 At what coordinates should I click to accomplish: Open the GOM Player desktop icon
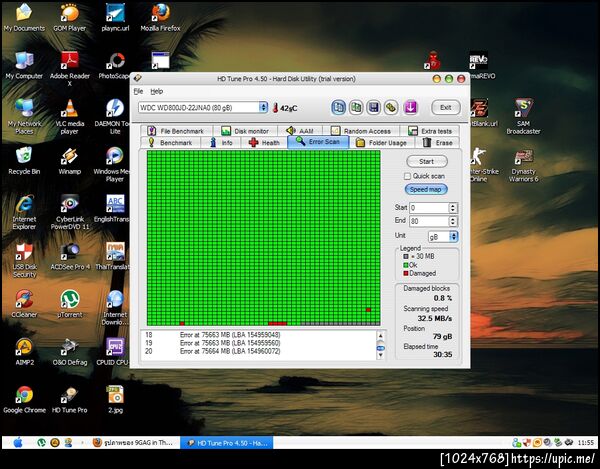(70, 17)
